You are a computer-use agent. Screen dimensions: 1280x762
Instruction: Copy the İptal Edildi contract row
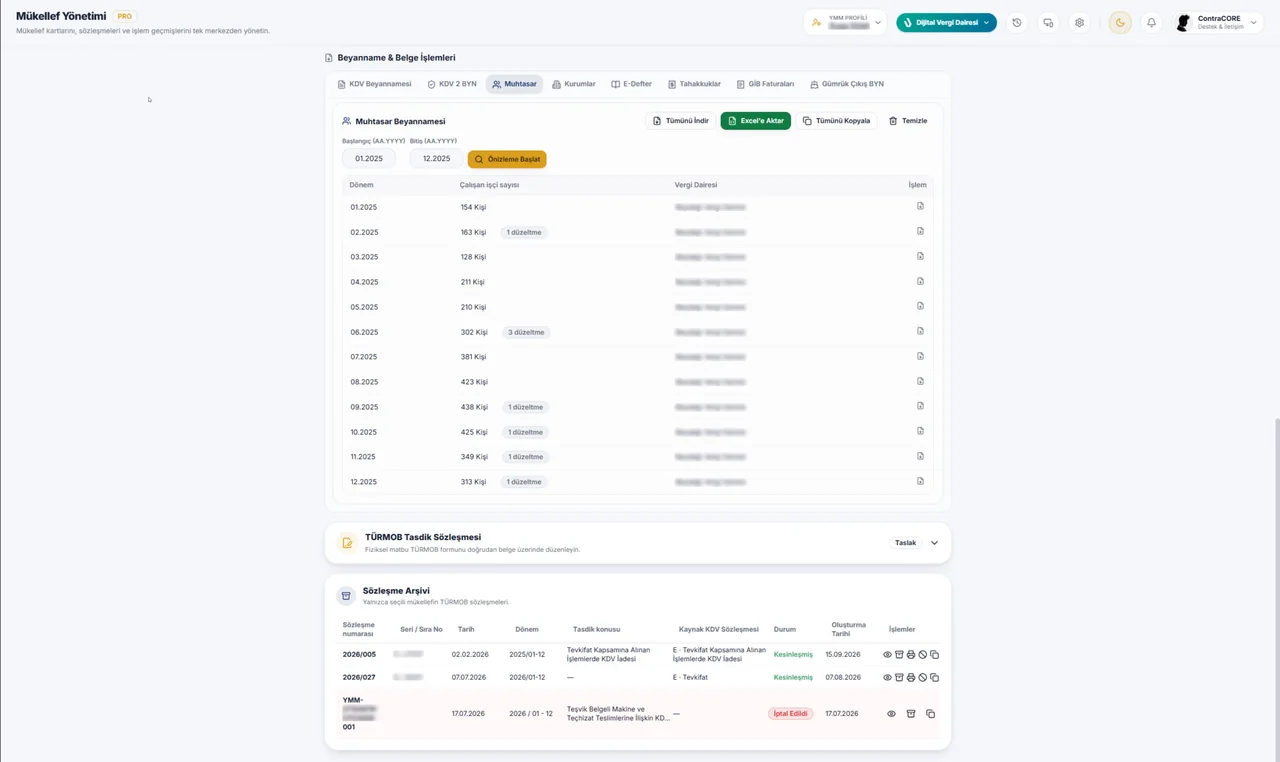pyautogui.click(x=930, y=714)
